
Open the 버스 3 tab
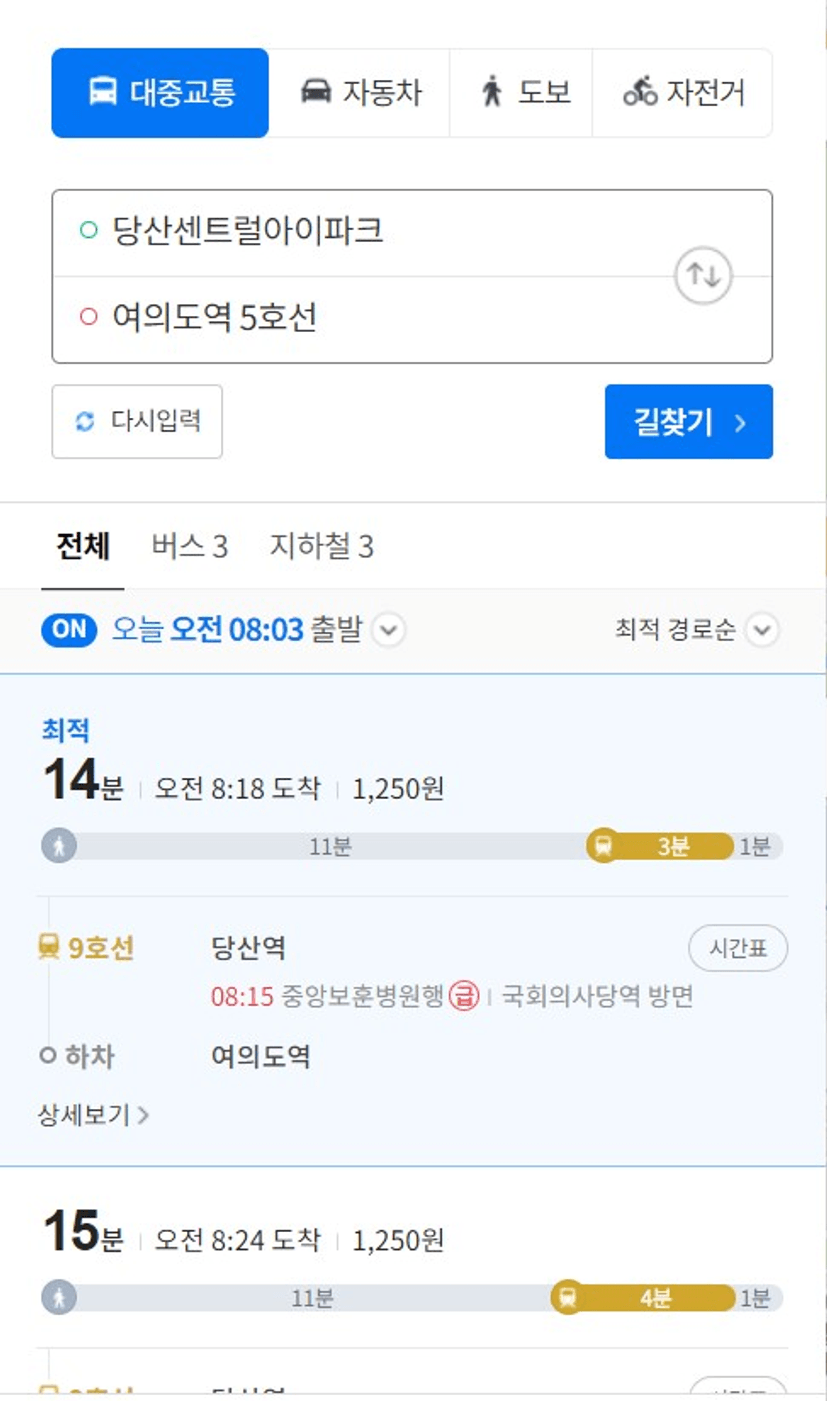coord(190,546)
